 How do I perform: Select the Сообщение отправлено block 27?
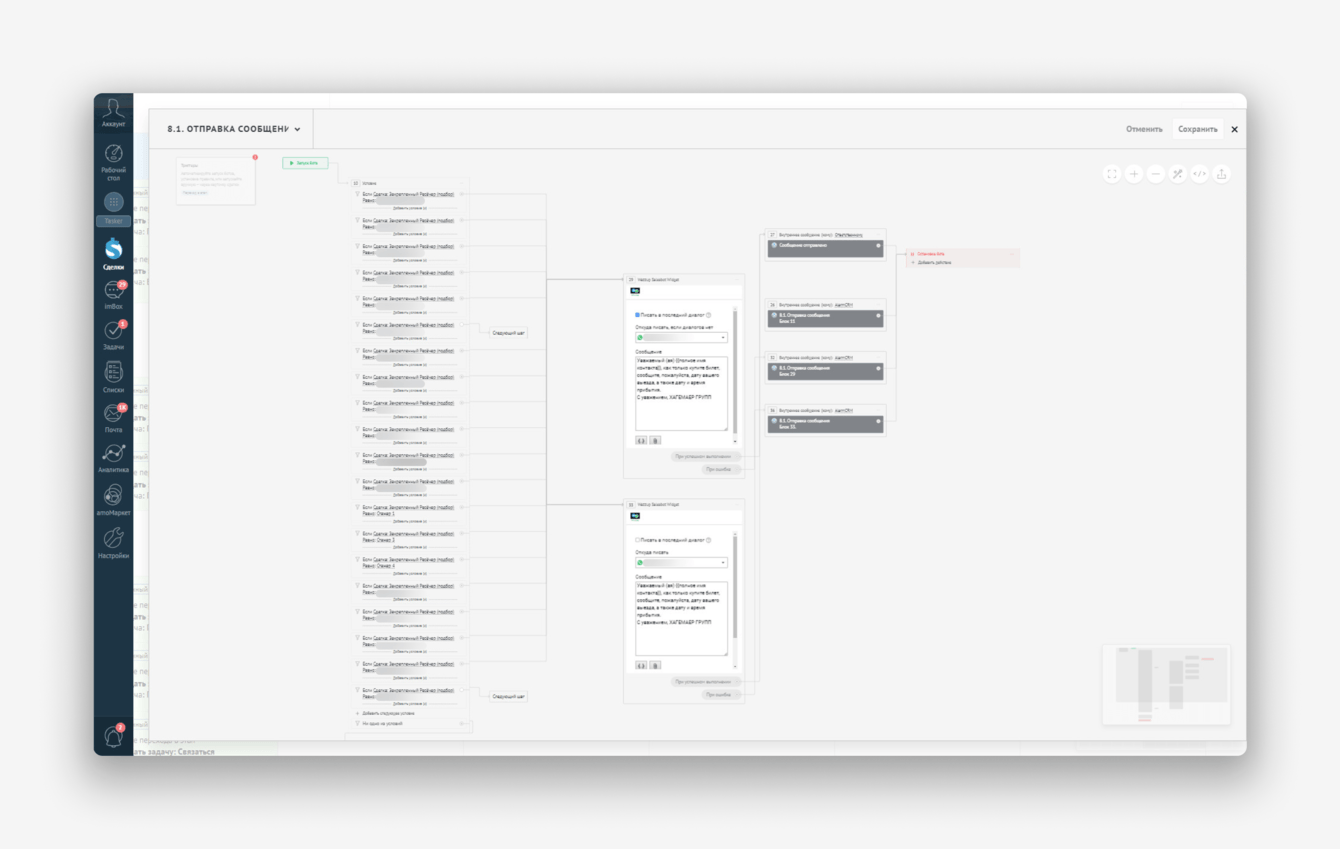click(825, 248)
